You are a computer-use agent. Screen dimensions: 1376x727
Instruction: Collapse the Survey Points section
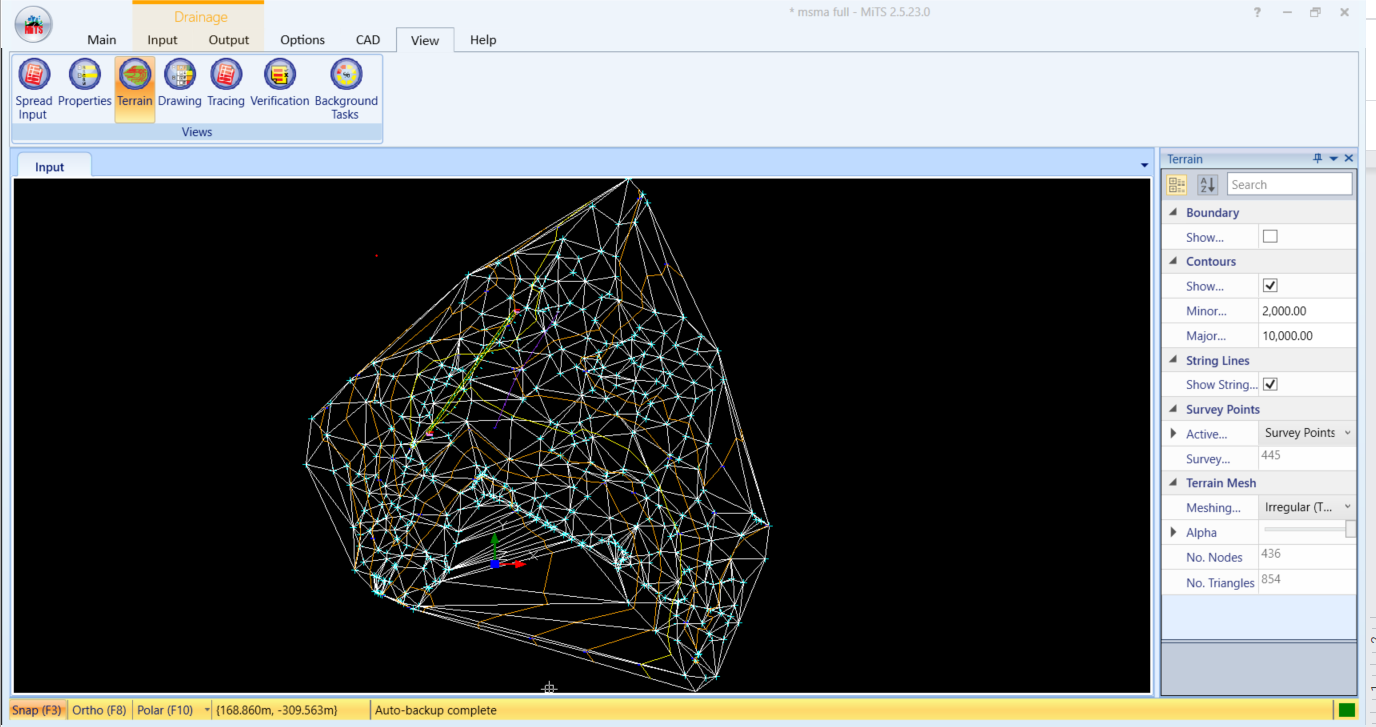coord(1173,410)
